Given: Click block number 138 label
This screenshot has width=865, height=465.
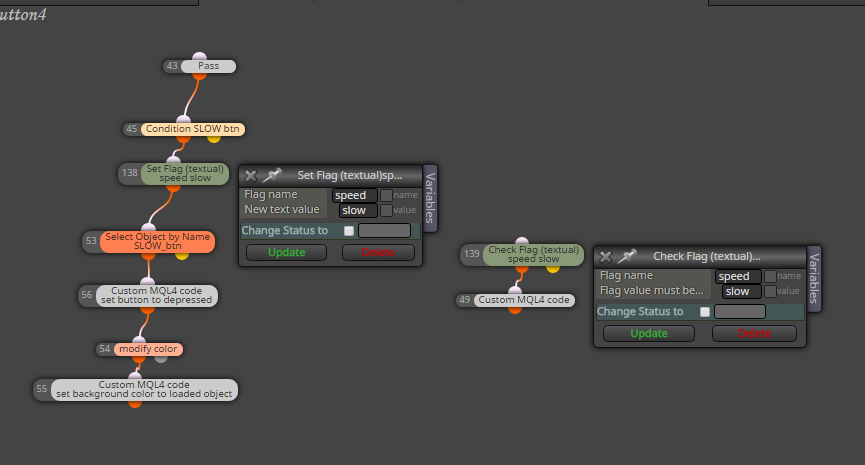Looking at the screenshot, I should (130, 173).
